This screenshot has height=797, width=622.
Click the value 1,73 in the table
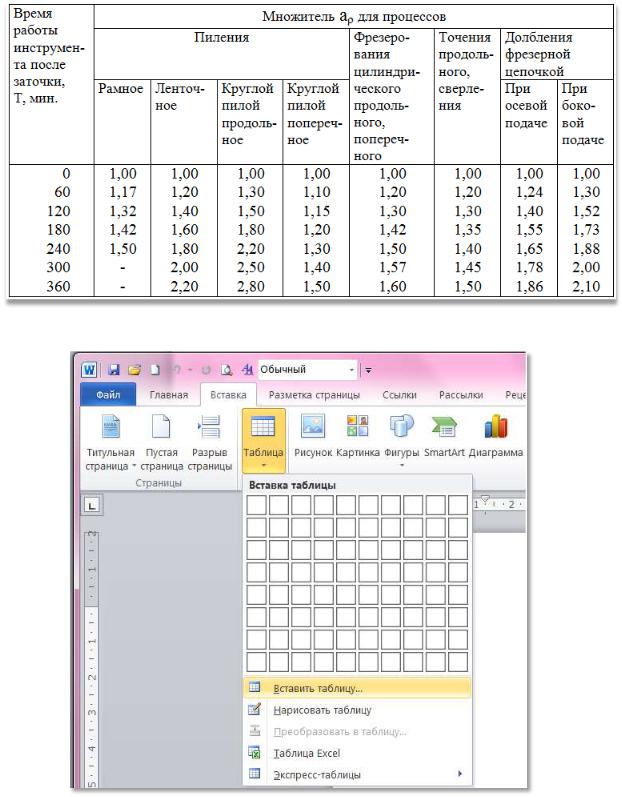point(586,230)
